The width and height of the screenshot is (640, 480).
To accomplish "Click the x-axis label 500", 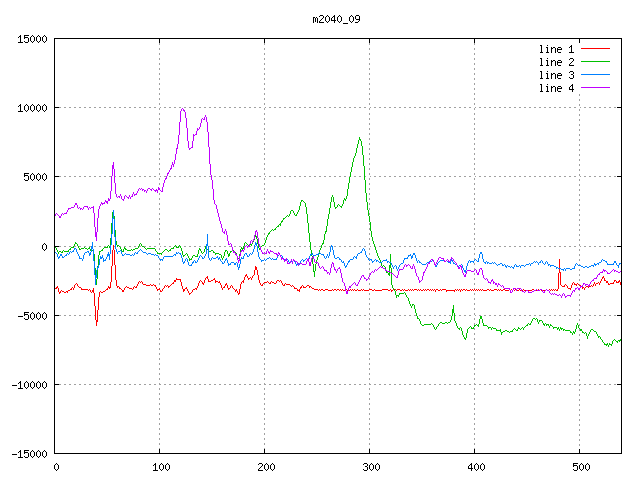I will [581, 467].
